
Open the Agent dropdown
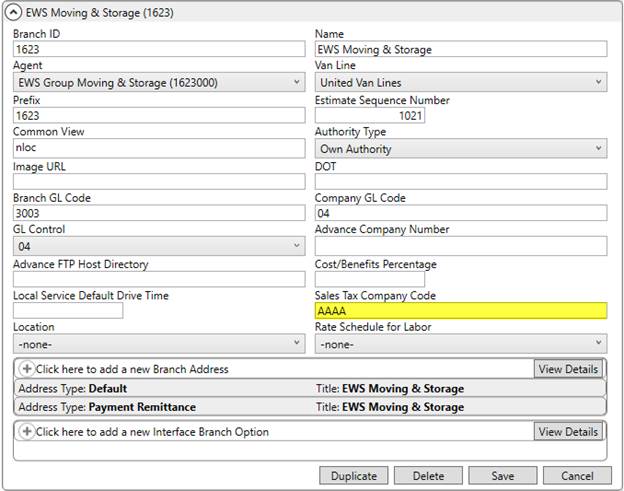point(158,83)
